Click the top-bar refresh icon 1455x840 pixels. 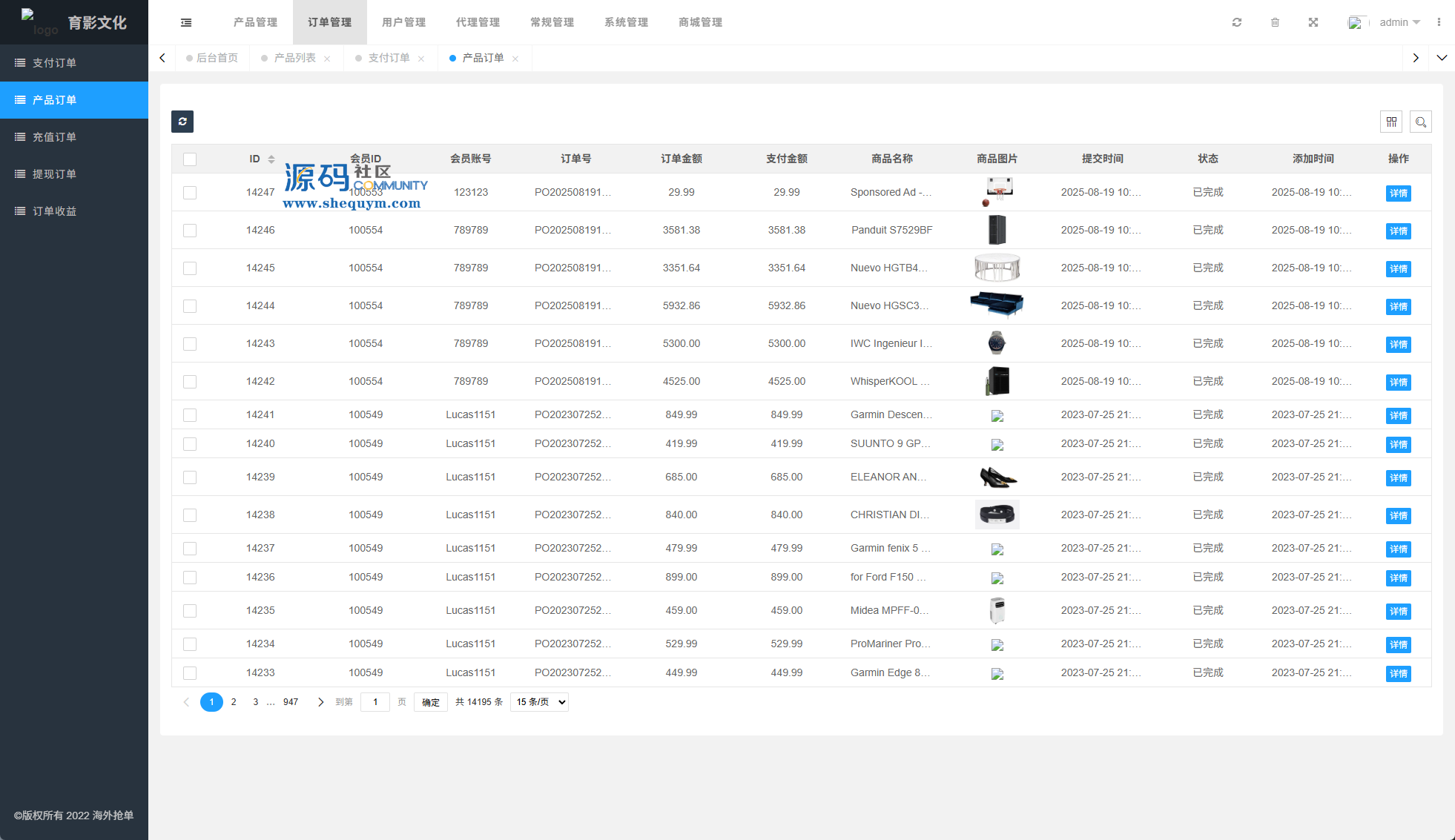point(1236,22)
